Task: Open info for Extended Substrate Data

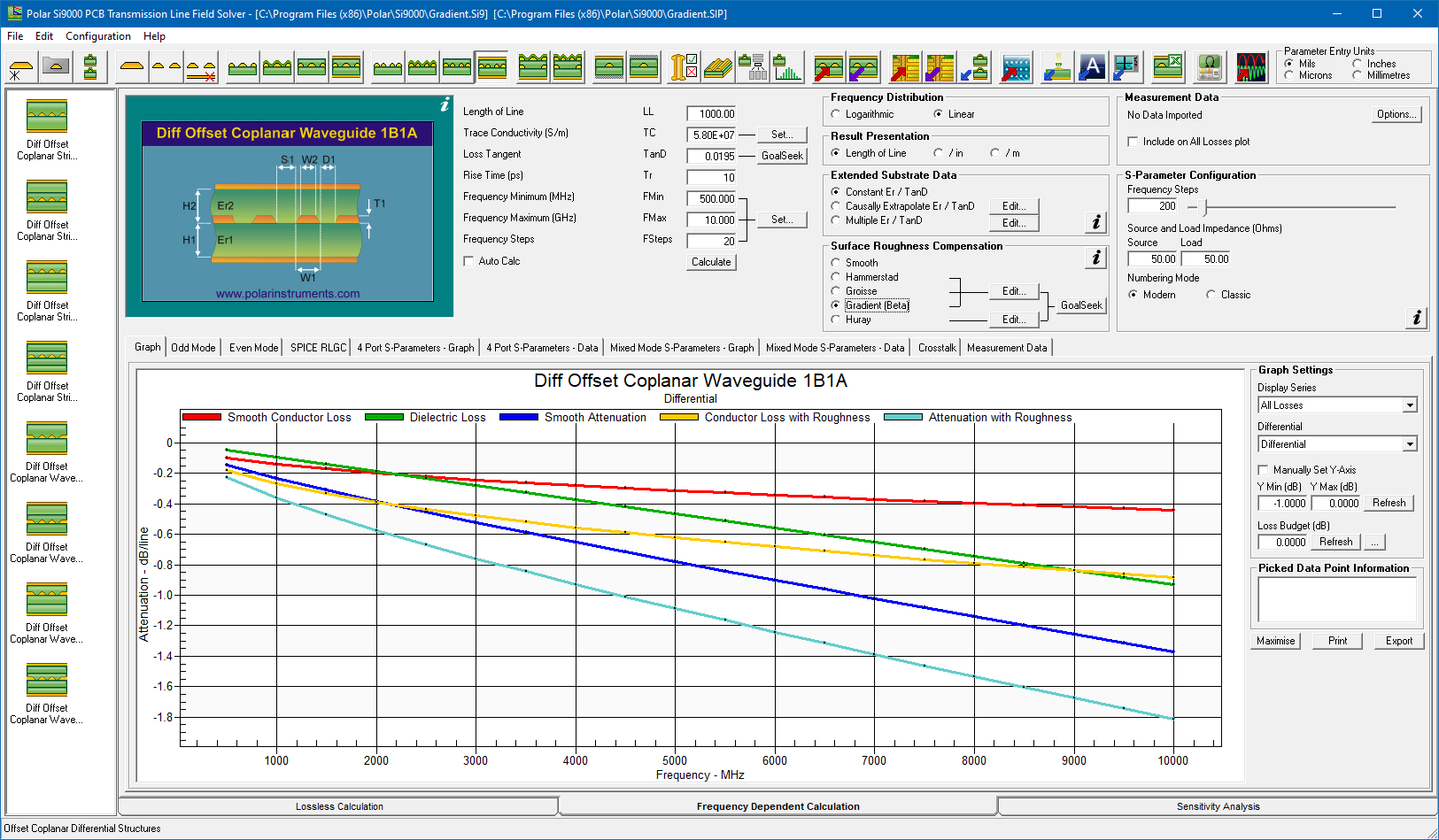Action: tap(1096, 222)
